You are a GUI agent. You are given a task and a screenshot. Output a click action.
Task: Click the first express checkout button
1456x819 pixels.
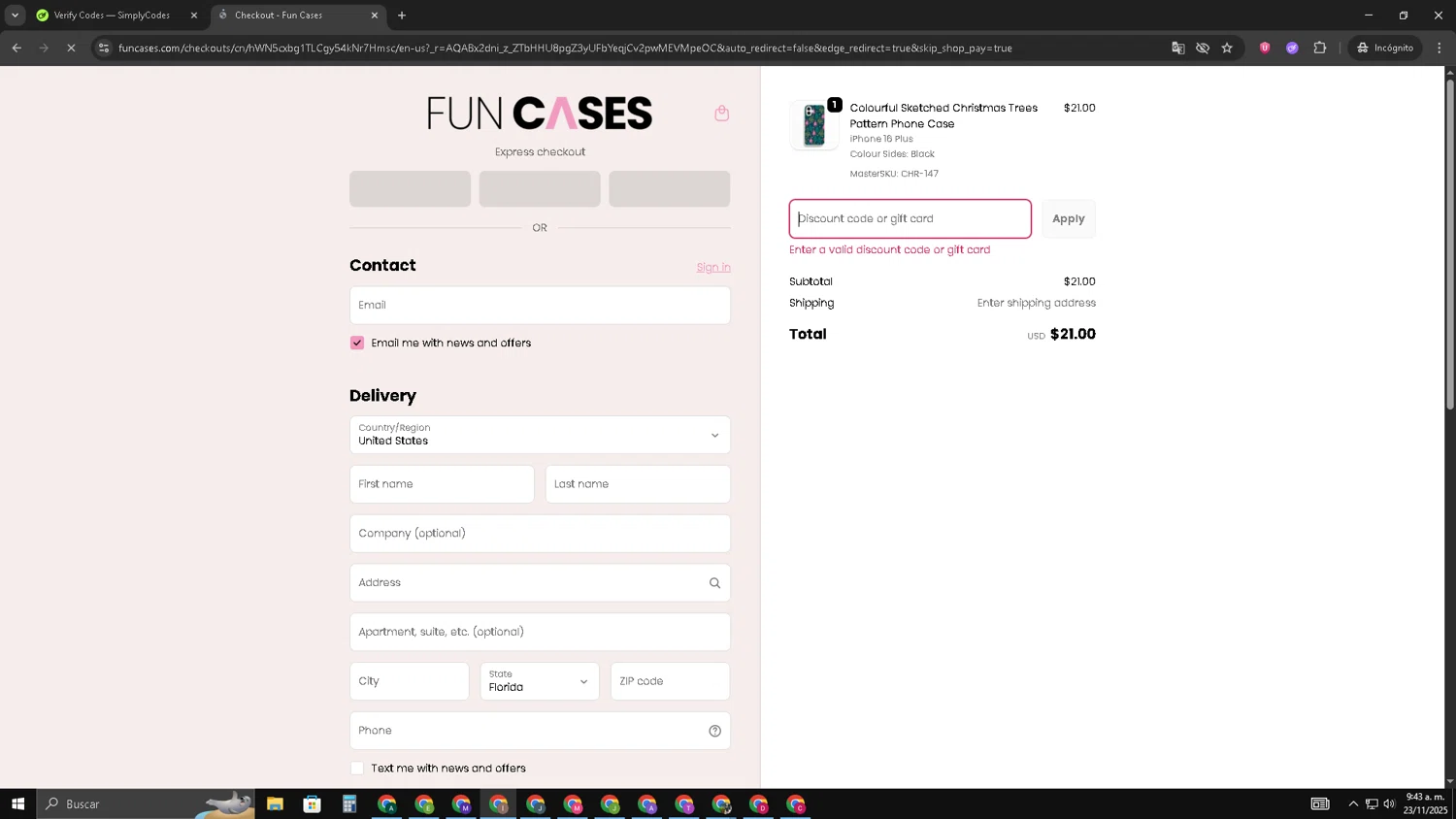pyautogui.click(x=410, y=189)
